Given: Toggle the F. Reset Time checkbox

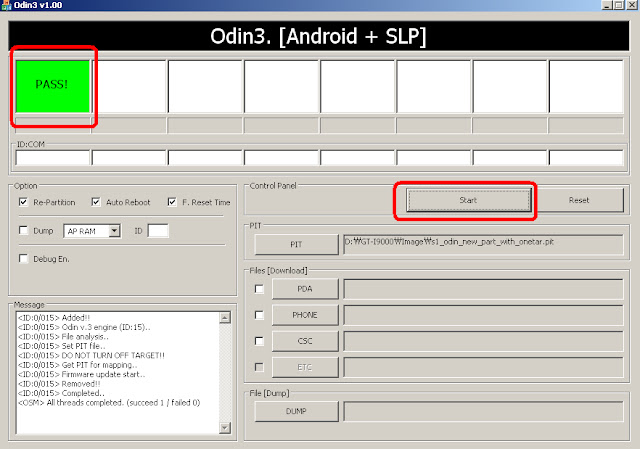Looking at the screenshot, I should (172, 202).
